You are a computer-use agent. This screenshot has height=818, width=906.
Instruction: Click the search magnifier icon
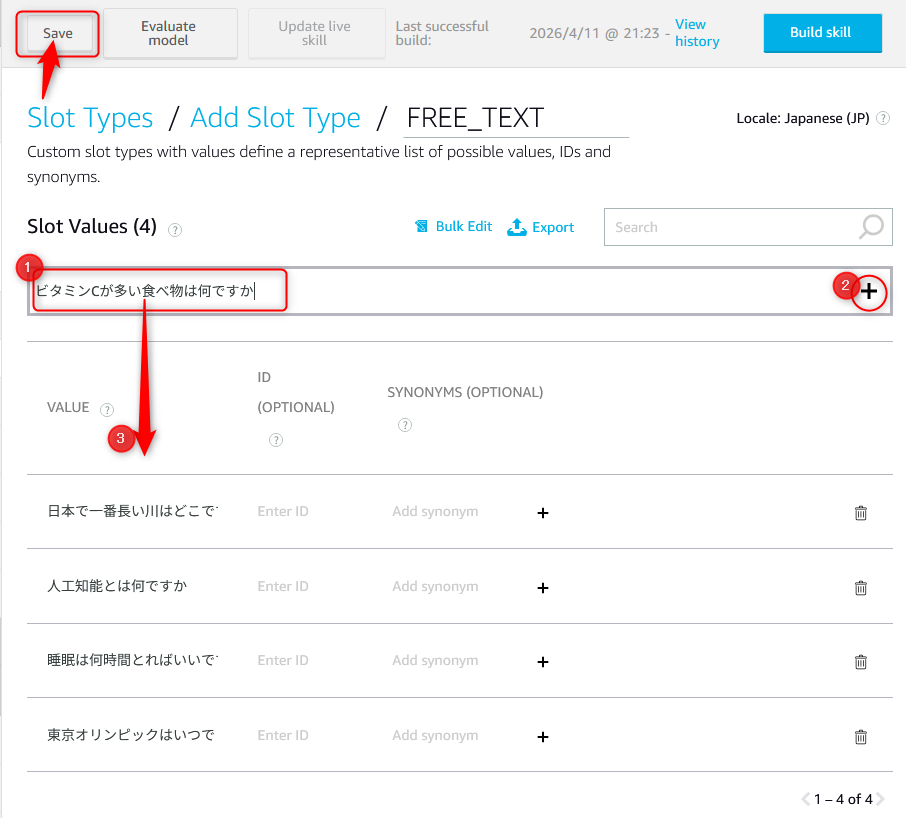(x=871, y=227)
